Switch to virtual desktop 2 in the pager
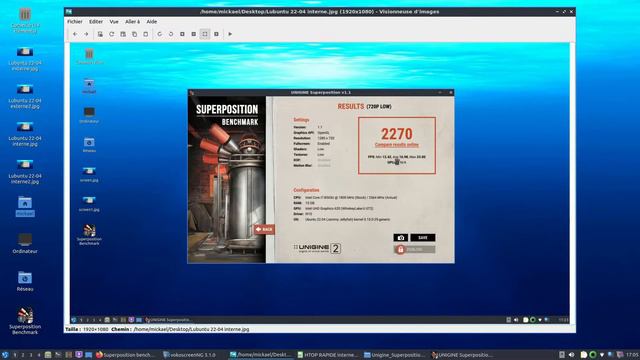This screenshot has width=640, height=360. click(23, 355)
